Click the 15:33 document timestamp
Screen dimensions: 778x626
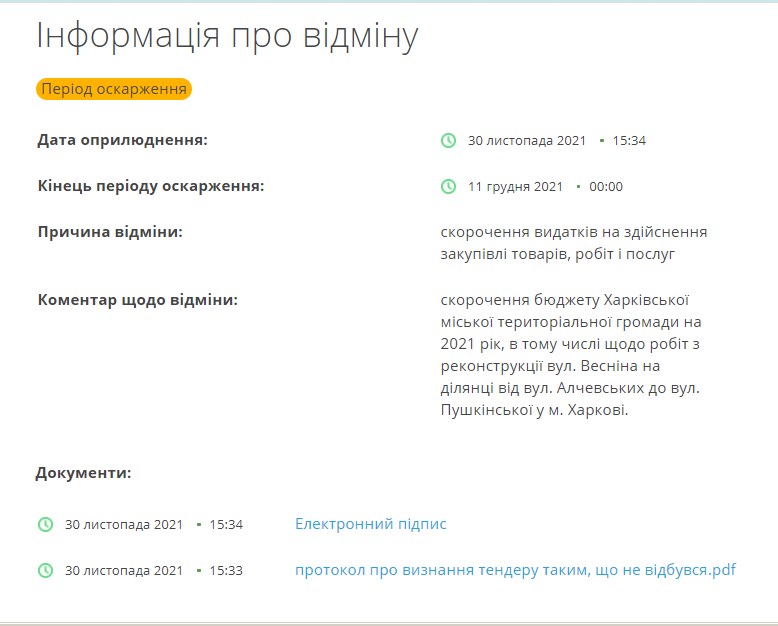tap(226, 571)
